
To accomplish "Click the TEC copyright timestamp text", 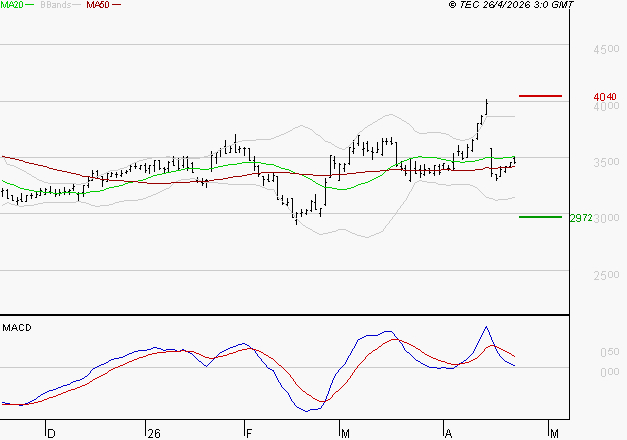I will (x=511, y=5).
